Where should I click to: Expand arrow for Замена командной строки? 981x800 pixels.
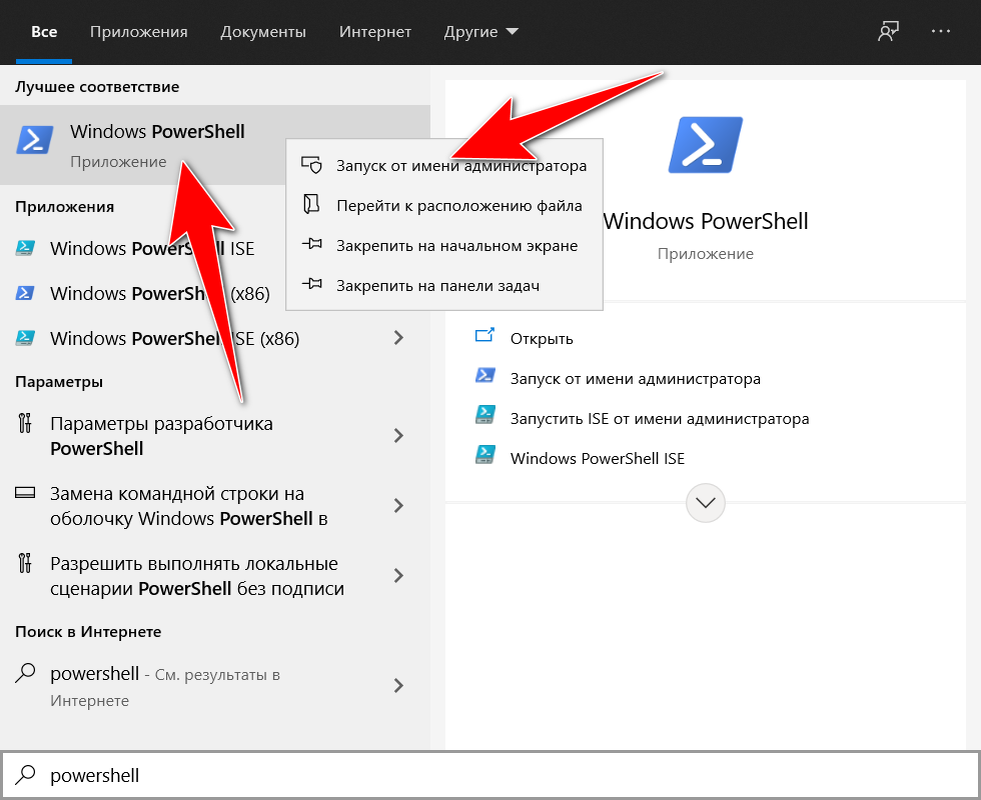coord(399,506)
